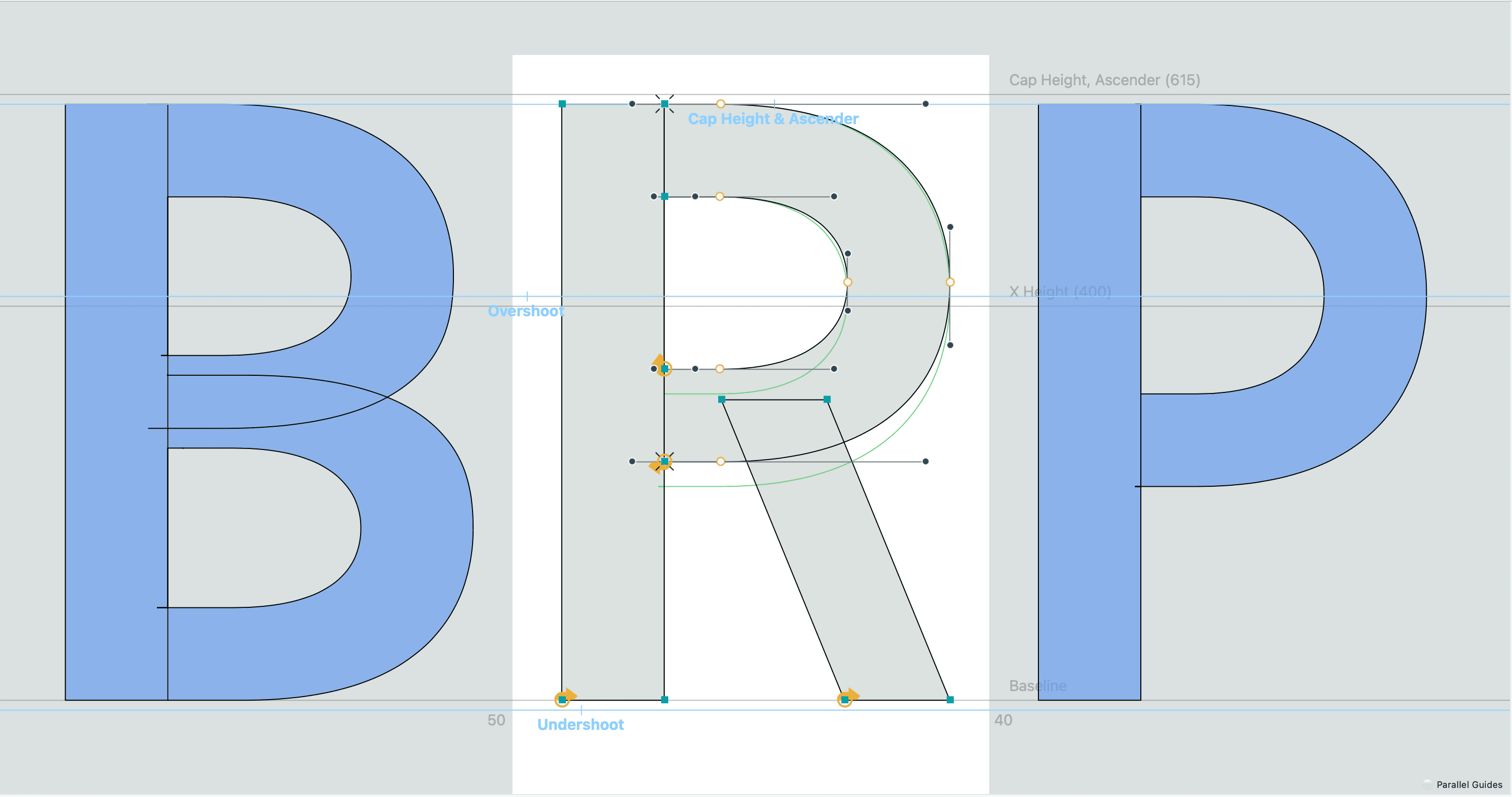1512x797 pixels.
Task: Select the handle left of the bowl-stem junction node
Action: coord(632,462)
